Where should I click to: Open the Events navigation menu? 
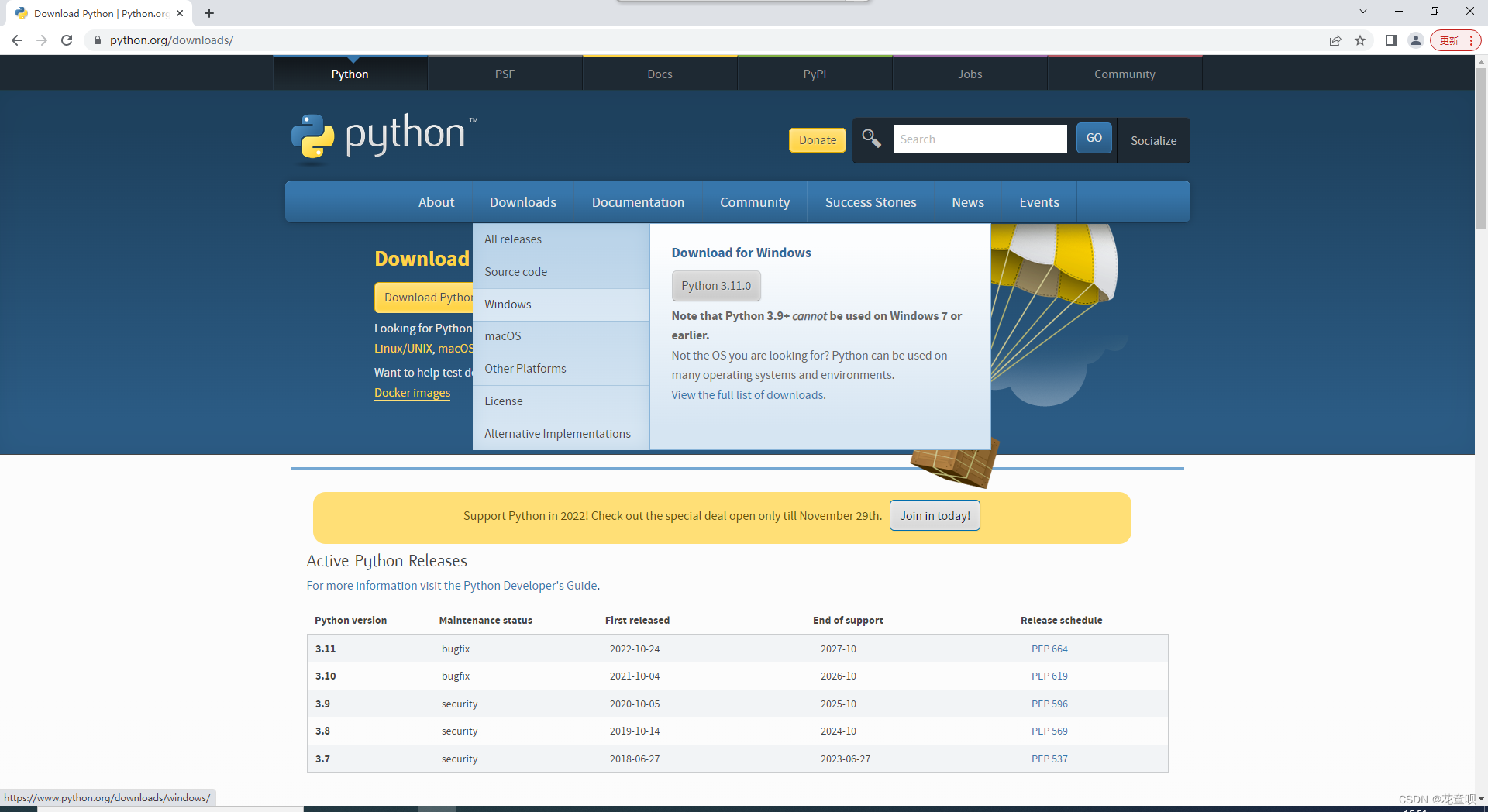(1039, 202)
